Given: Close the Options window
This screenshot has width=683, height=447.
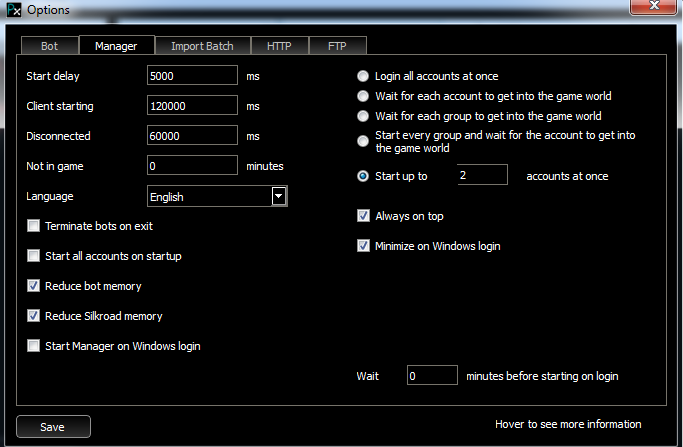Looking at the screenshot, I should pyautogui.click(x=654, y=7).
